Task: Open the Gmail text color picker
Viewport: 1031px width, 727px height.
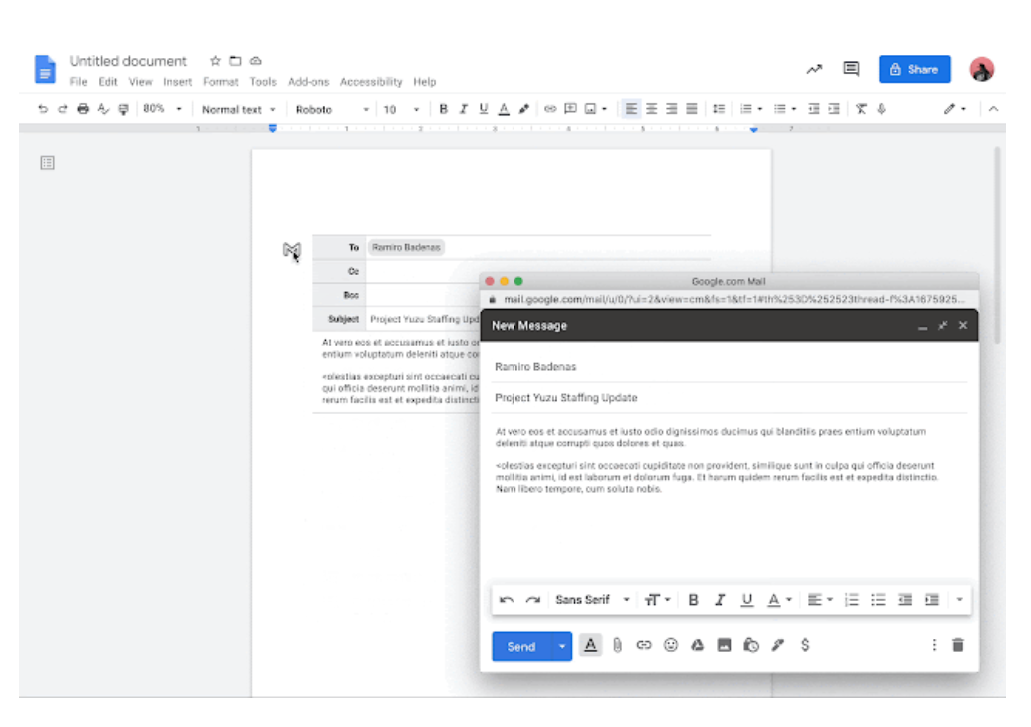Action: [x=777, y=600]
